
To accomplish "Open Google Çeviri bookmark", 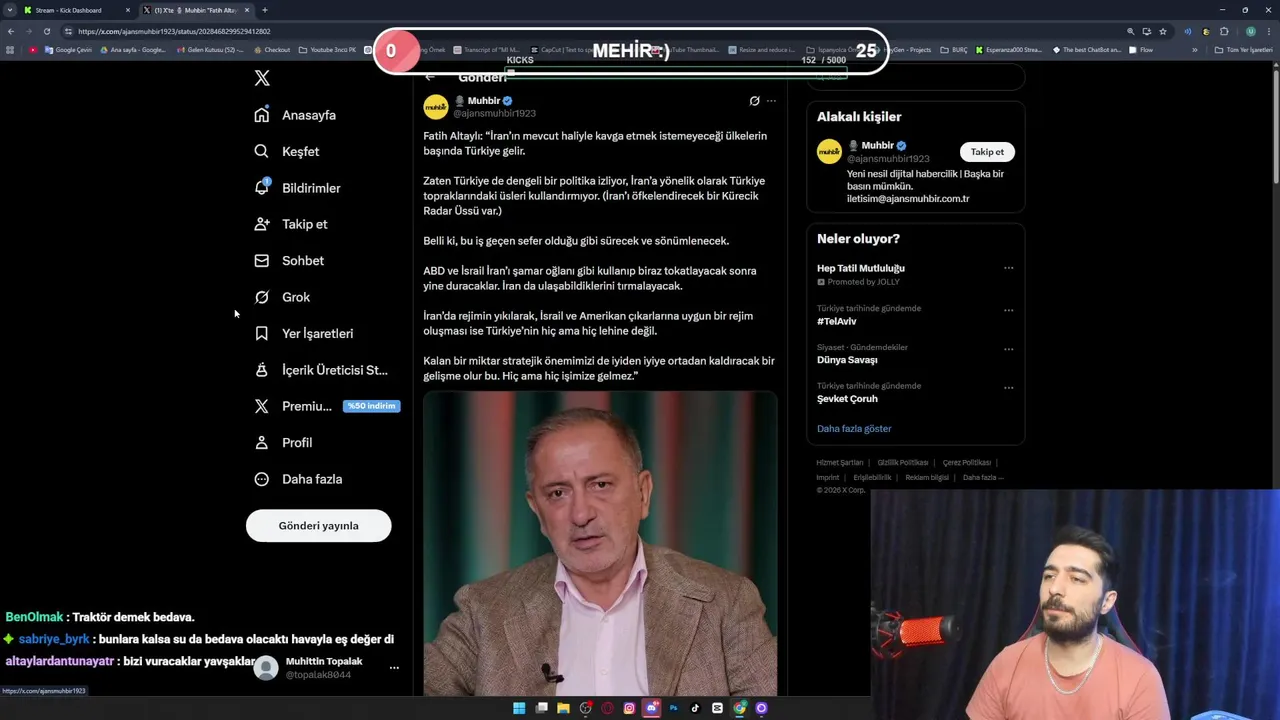I will click(x=68, y=50).
